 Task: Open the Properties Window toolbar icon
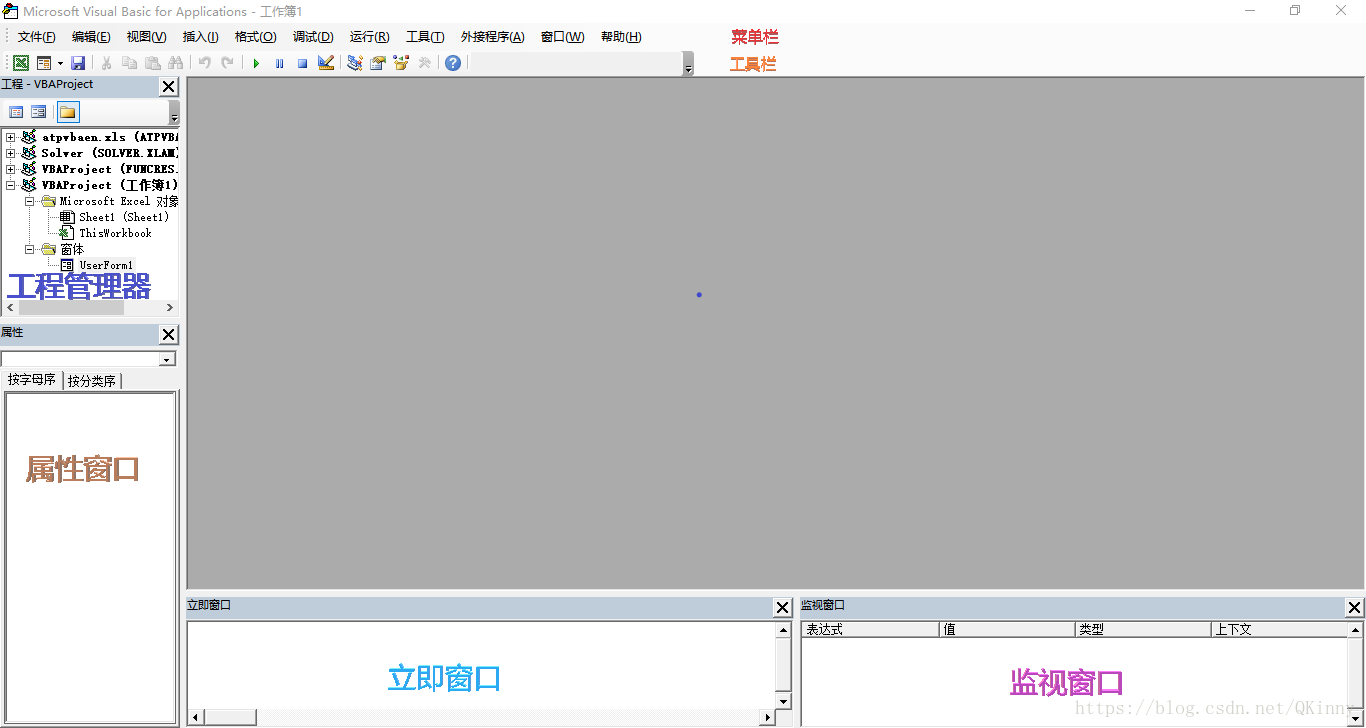click(x=378, y=63)
